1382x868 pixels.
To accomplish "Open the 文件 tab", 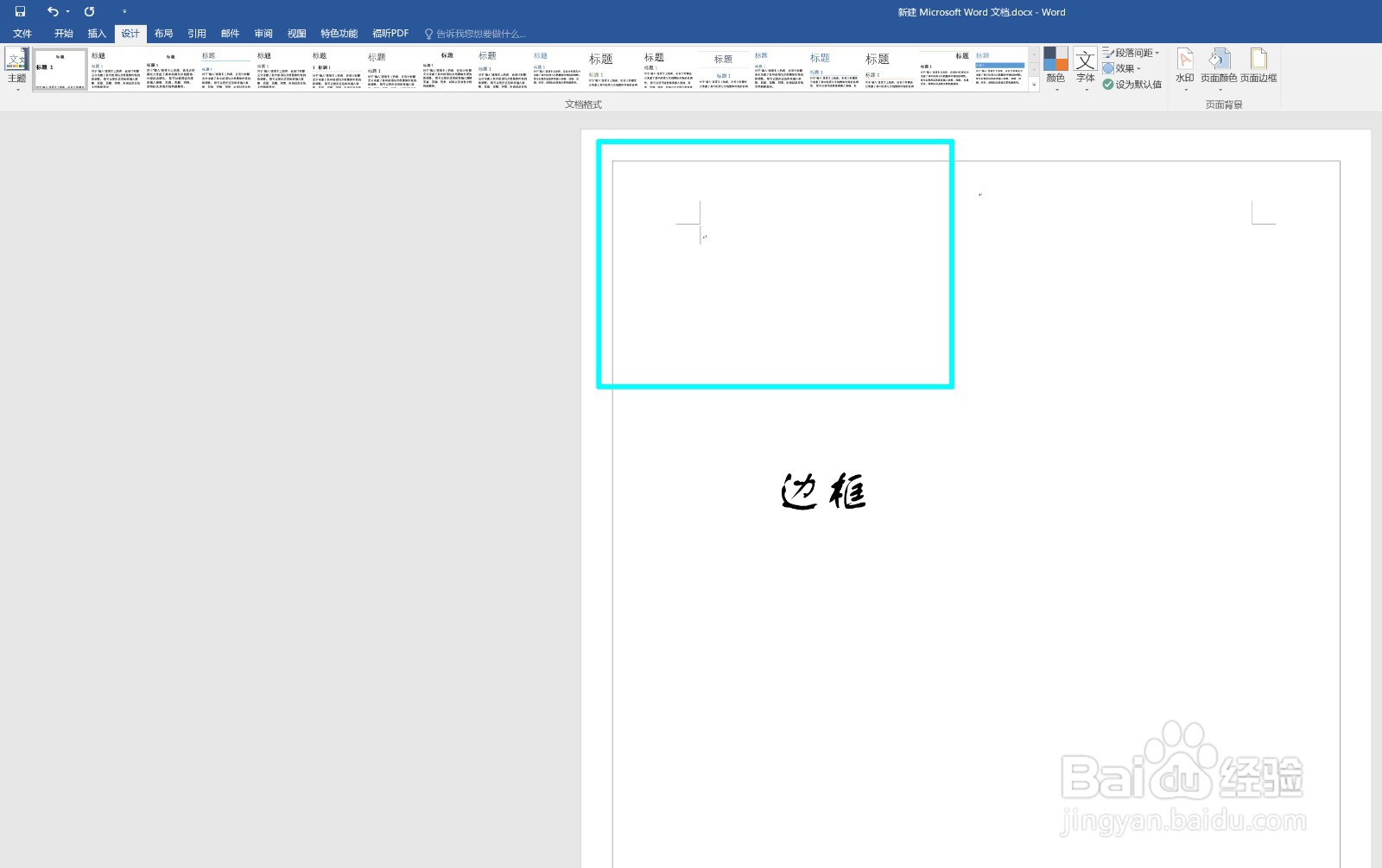I will tap(22, 34).
